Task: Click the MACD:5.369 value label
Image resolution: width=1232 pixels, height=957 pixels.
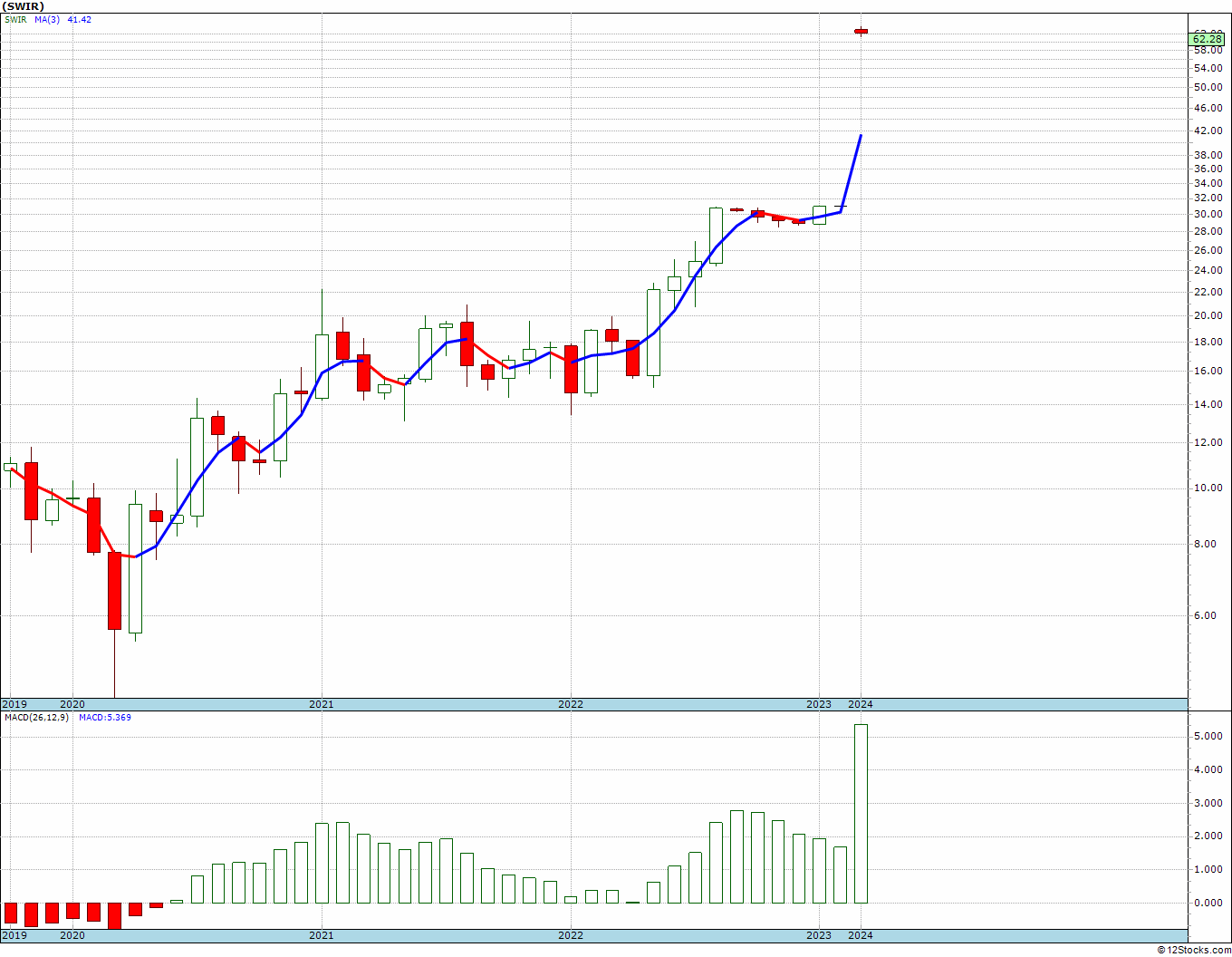Action: pyautogui.click(x=105, y=718)
